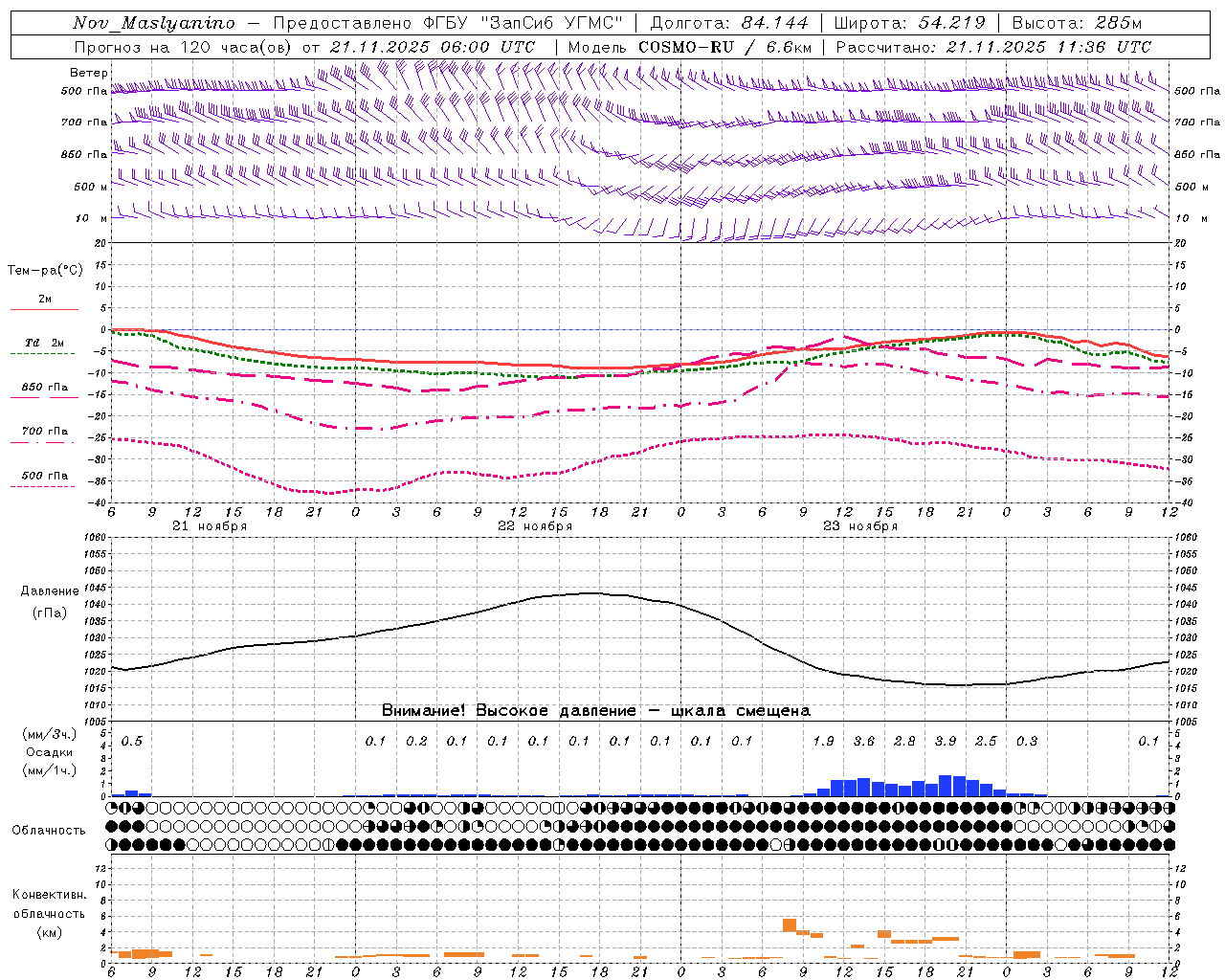
Task: Click the 'Высота: 285м' elevation value
Action: (x=1077, y=23)
